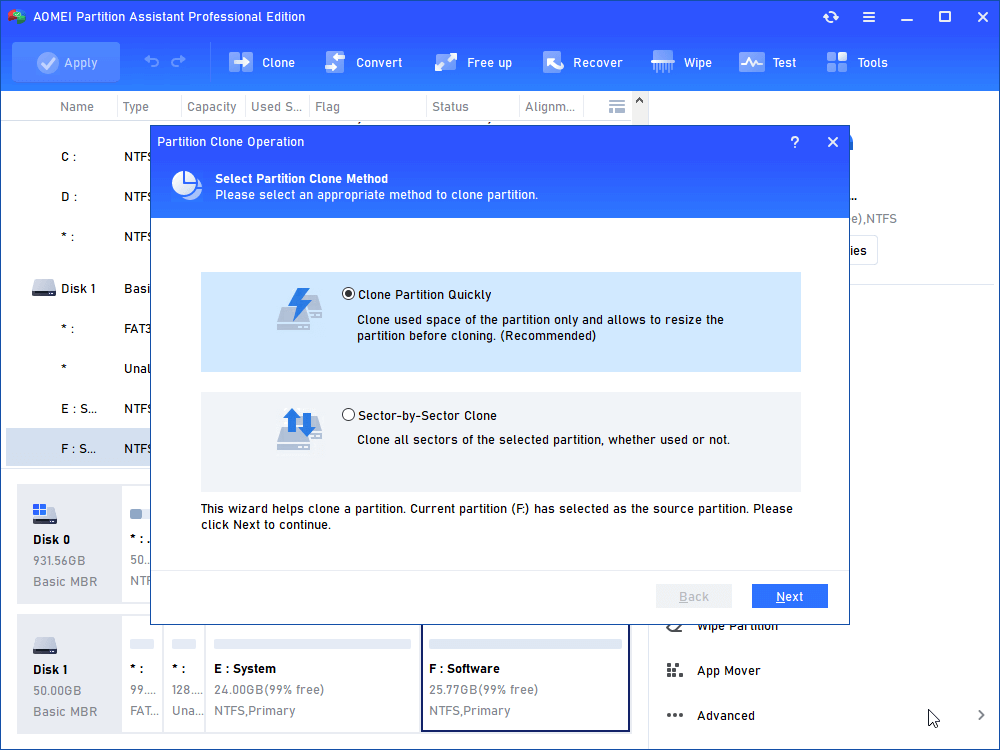Select the unallocated 128 block on Disk 1
This screenshot has height=750, width=1000.
(185, 680)
